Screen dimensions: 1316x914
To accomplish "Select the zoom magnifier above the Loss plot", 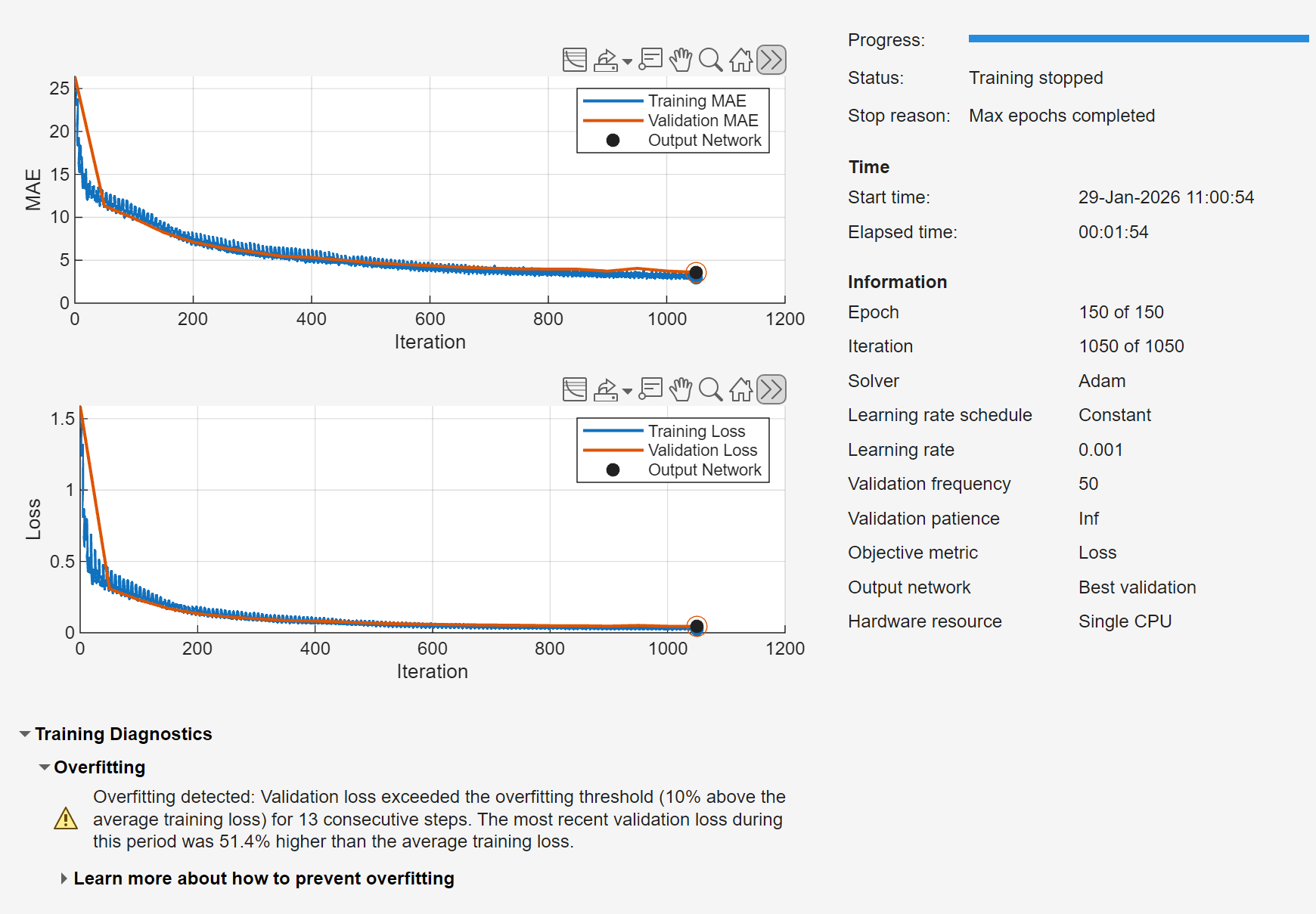I will coord(710,389).
